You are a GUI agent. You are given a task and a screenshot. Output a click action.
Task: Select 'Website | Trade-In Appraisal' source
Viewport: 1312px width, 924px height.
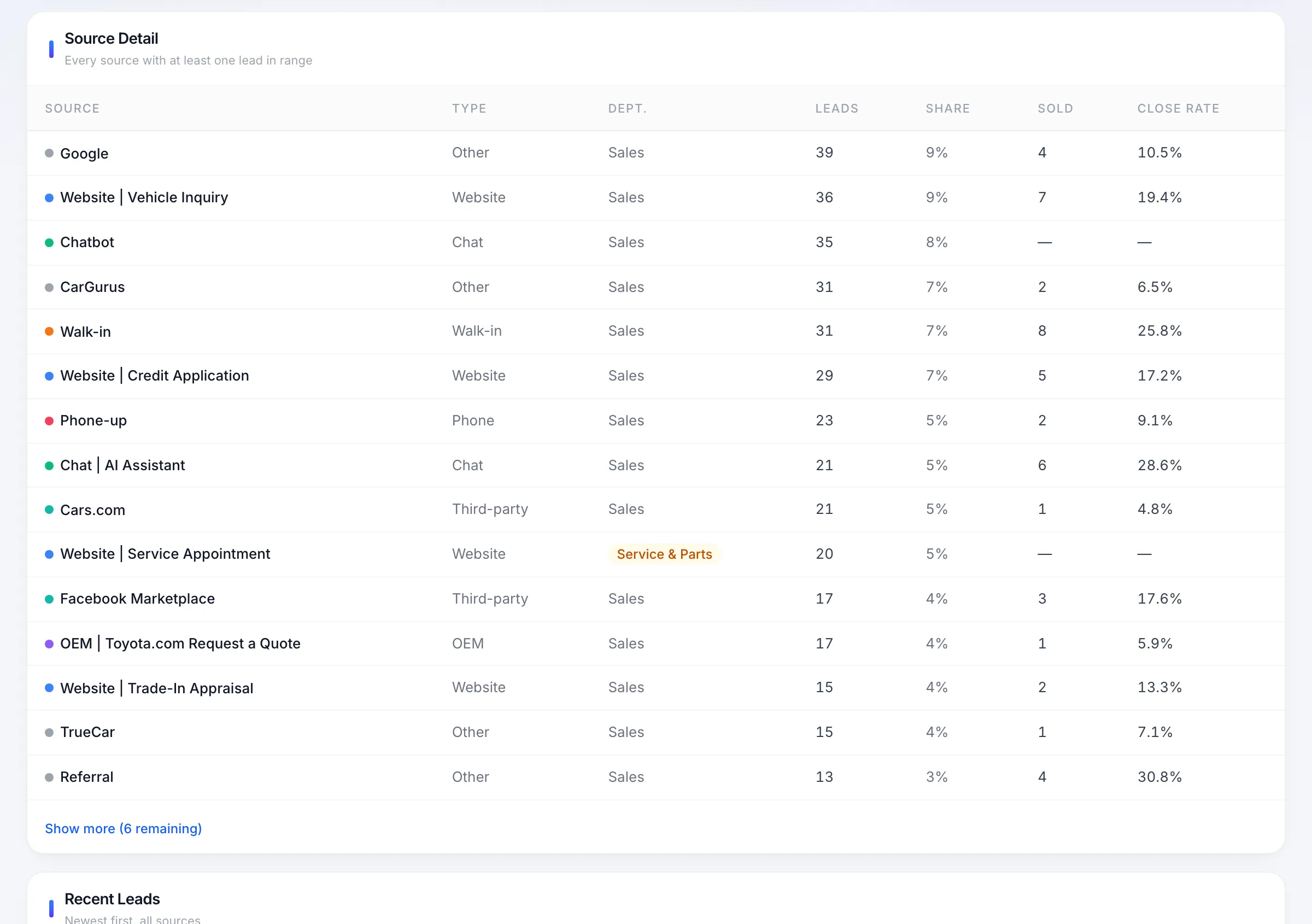157,688
